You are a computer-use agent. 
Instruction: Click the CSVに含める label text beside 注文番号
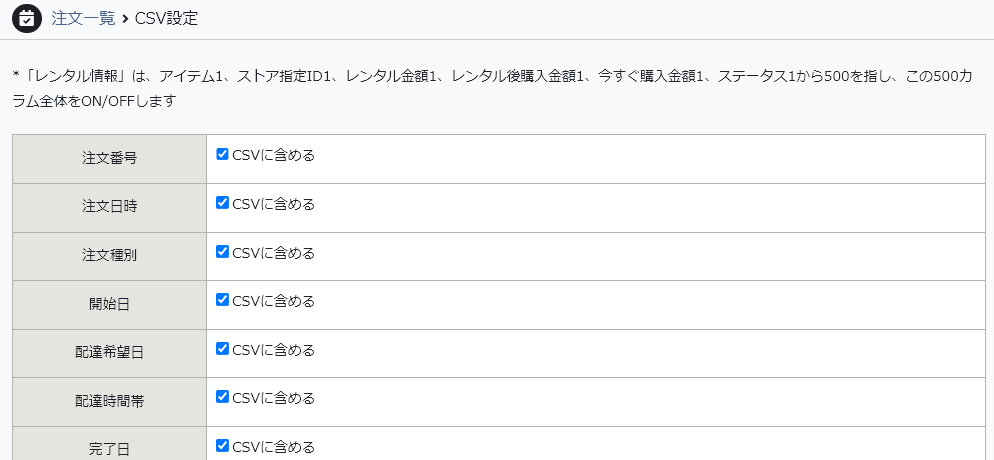273,155
